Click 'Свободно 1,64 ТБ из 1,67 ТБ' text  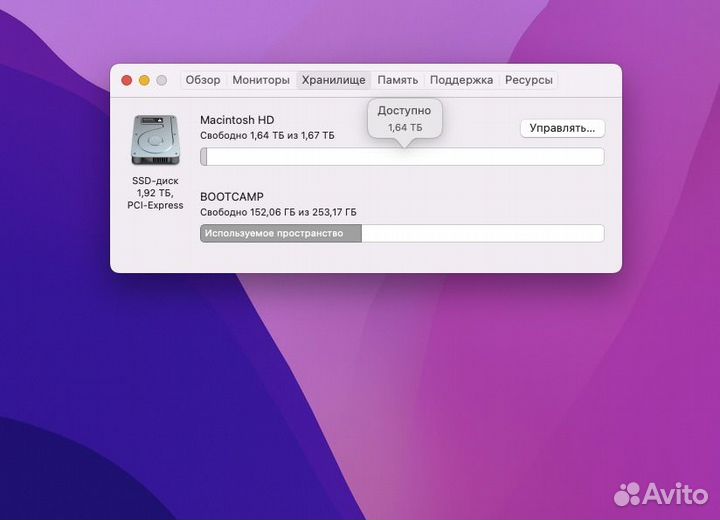(x=267, y=136)
